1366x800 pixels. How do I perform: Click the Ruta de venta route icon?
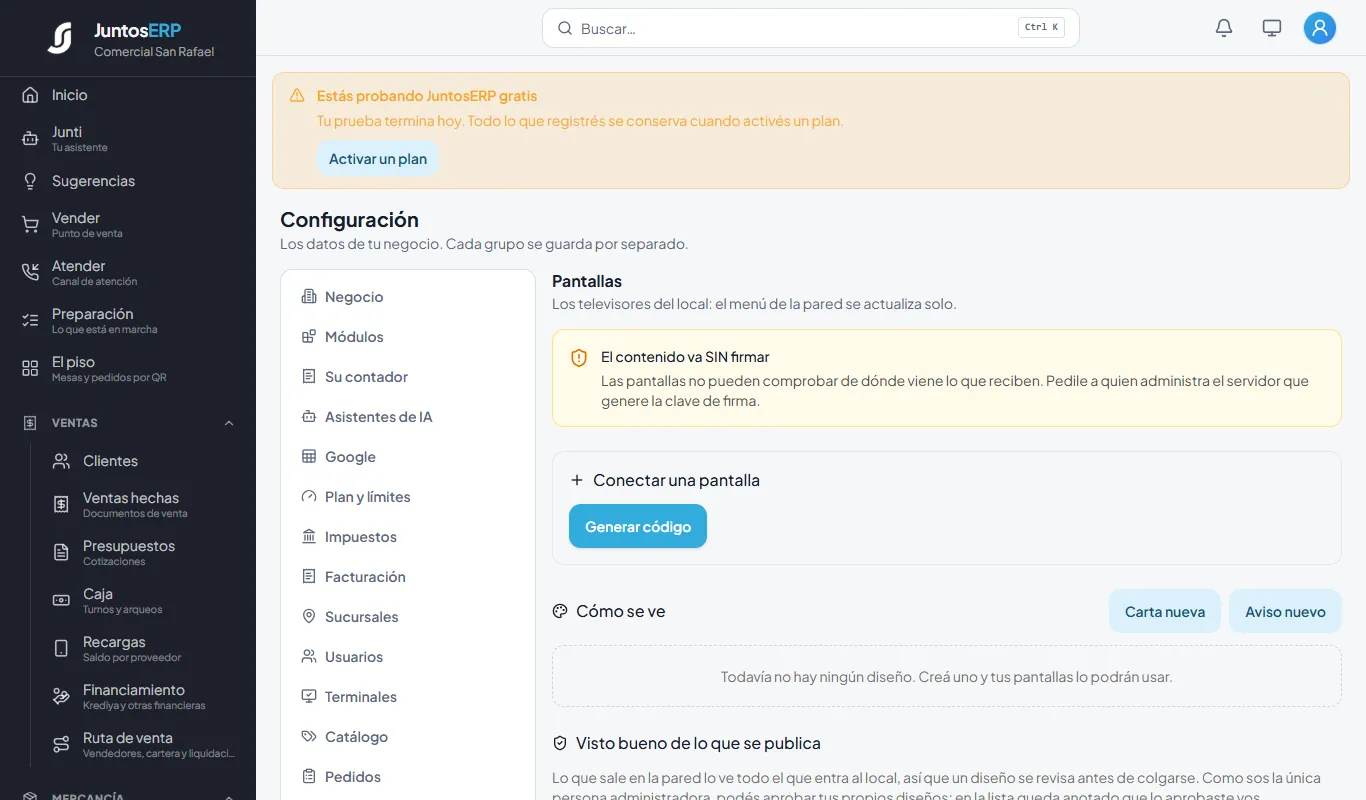pos(61,745)
